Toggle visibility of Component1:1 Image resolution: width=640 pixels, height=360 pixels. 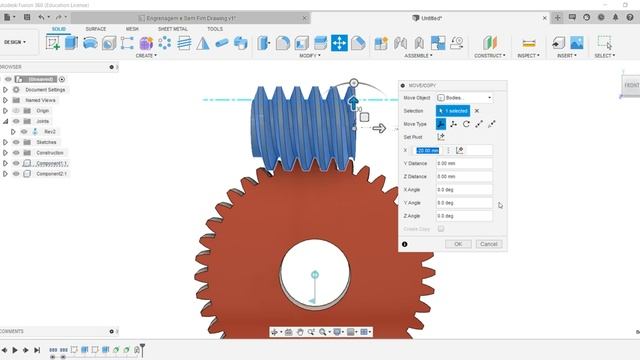point(16,163)
